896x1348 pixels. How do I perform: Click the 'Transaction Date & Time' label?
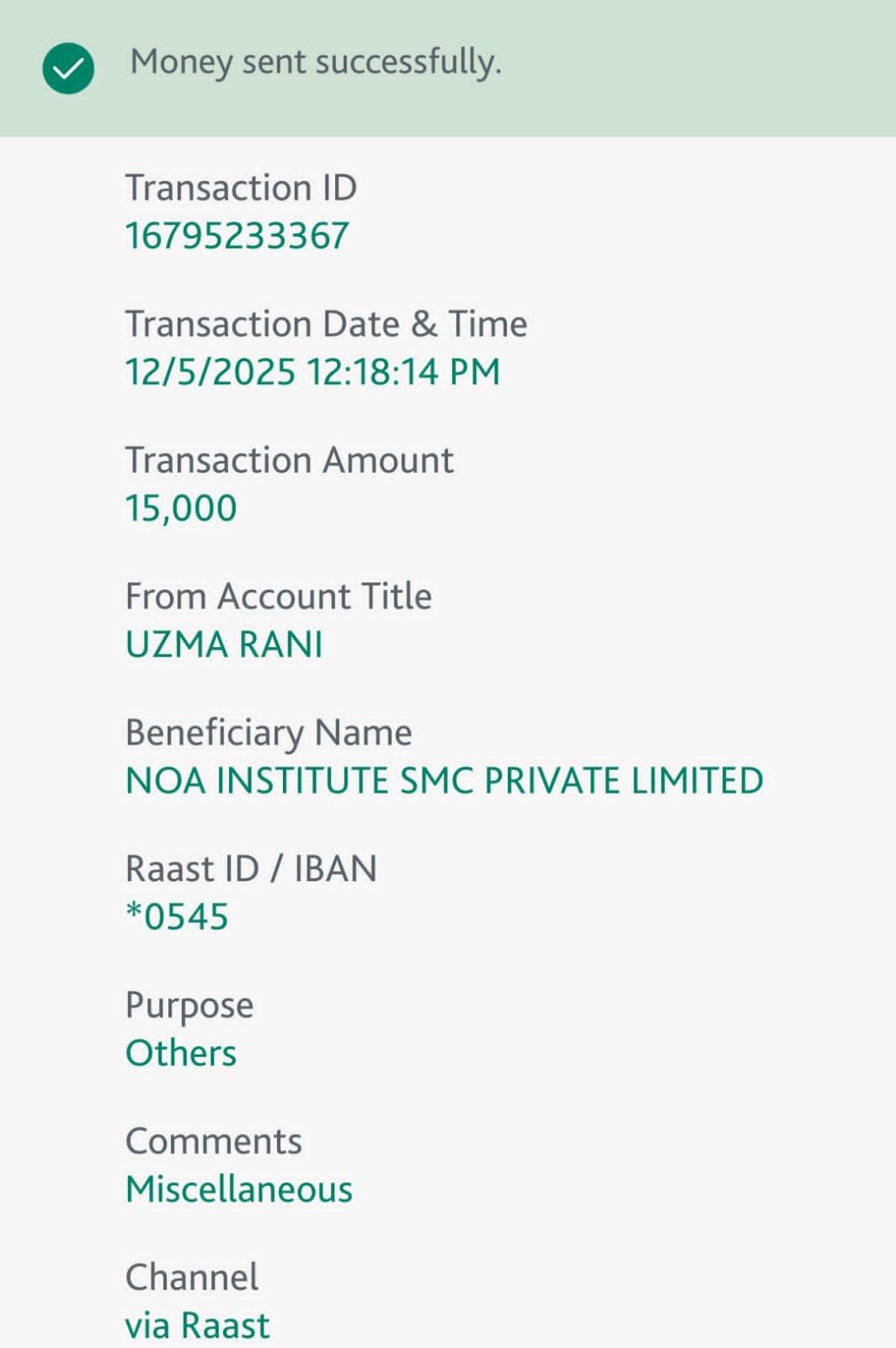[x=326, y=324]
